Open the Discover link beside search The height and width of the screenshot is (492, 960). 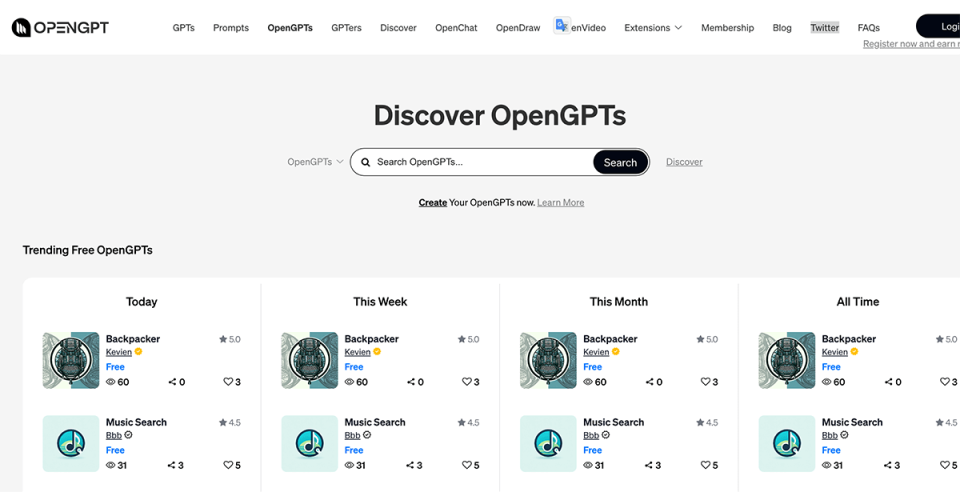point(684,162)
